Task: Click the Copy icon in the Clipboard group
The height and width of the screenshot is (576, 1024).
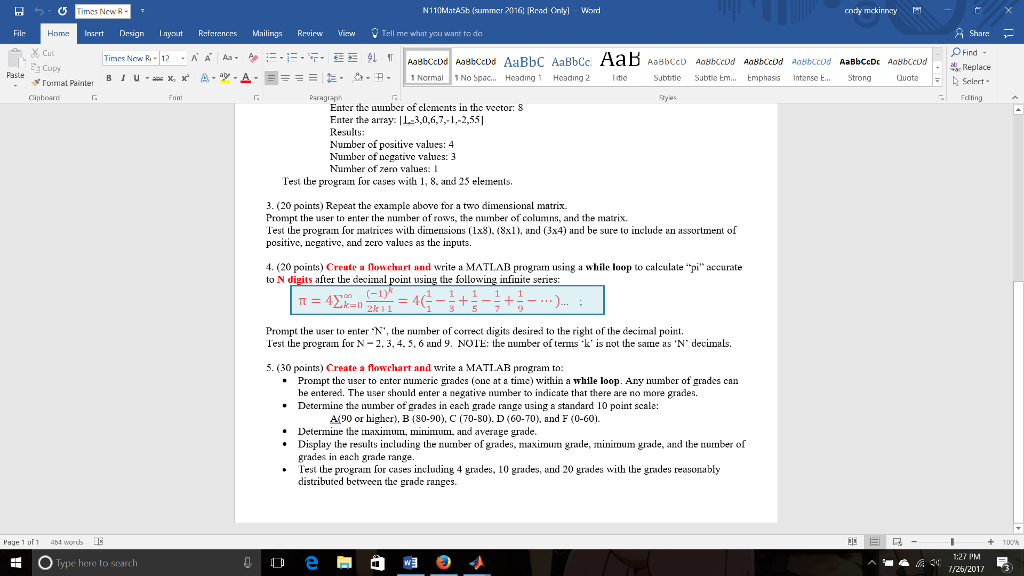Action: coord(36,68)
